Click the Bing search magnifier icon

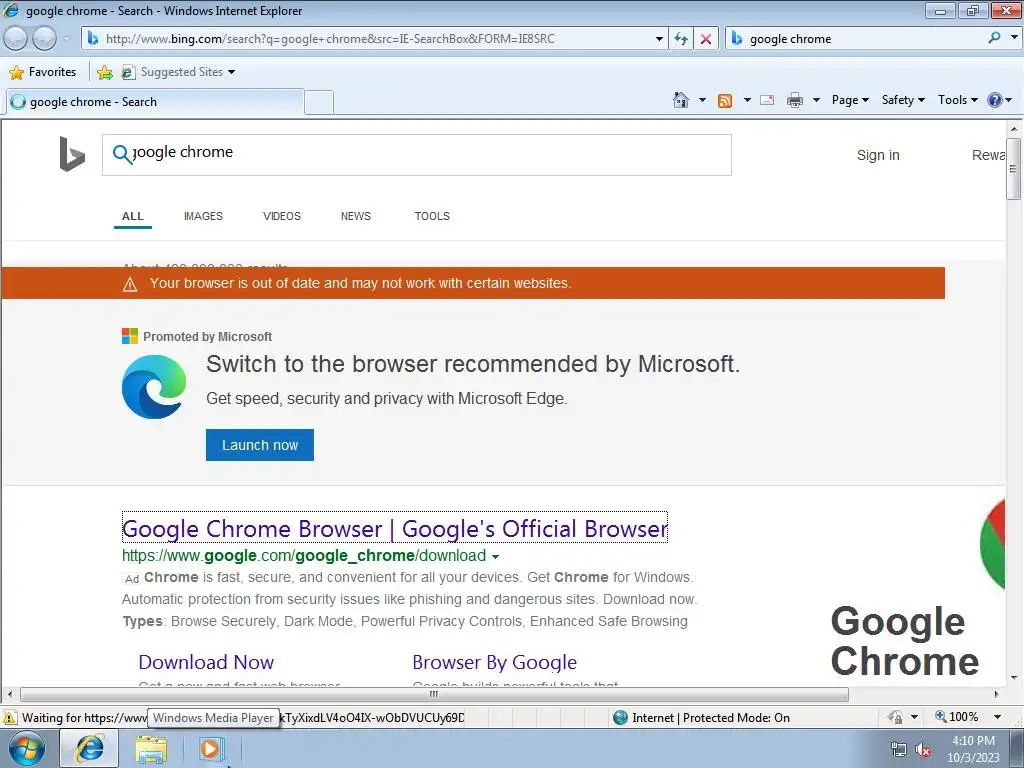click(122, 154)
